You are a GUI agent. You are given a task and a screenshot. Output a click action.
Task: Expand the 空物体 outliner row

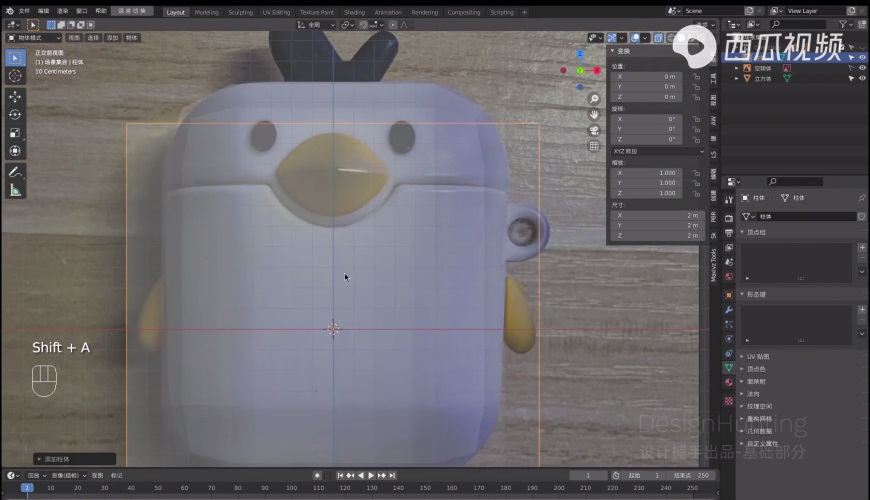[737, 68]
